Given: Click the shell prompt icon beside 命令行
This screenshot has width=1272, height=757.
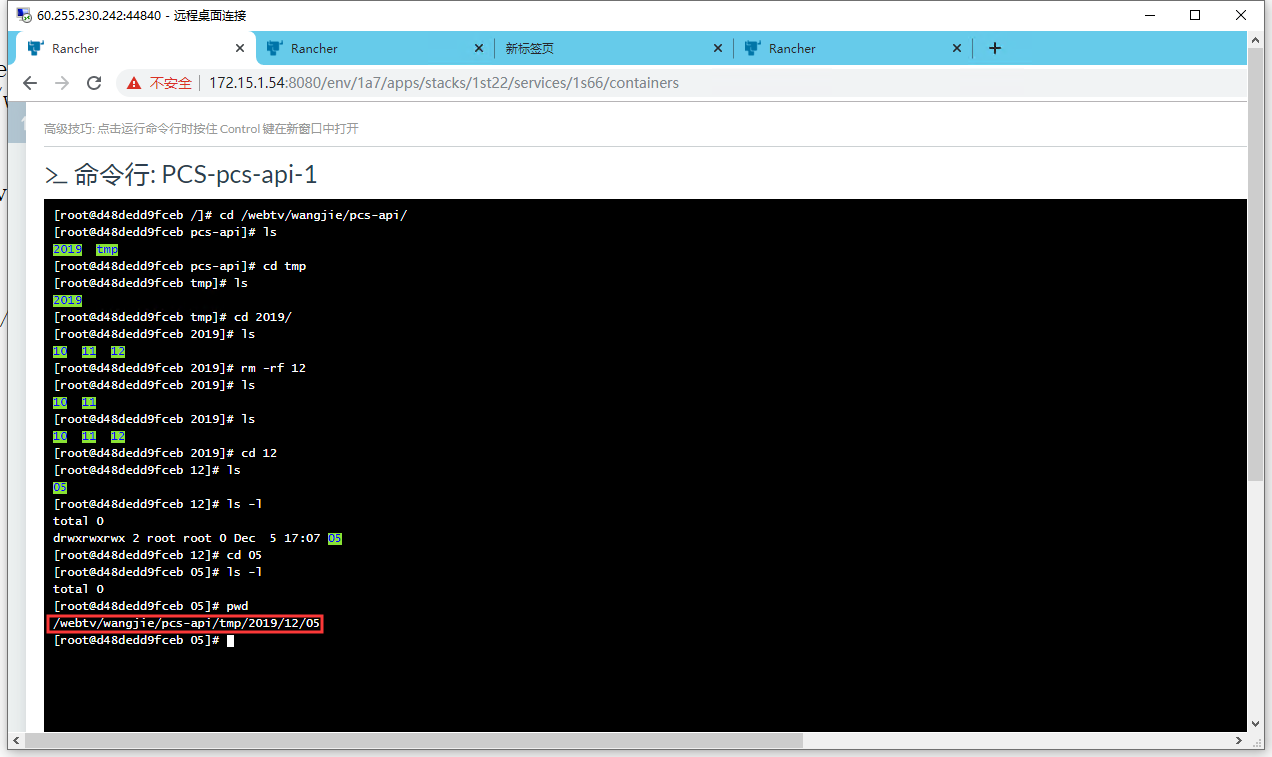Looking at the screenshot, I should (57, 176).
